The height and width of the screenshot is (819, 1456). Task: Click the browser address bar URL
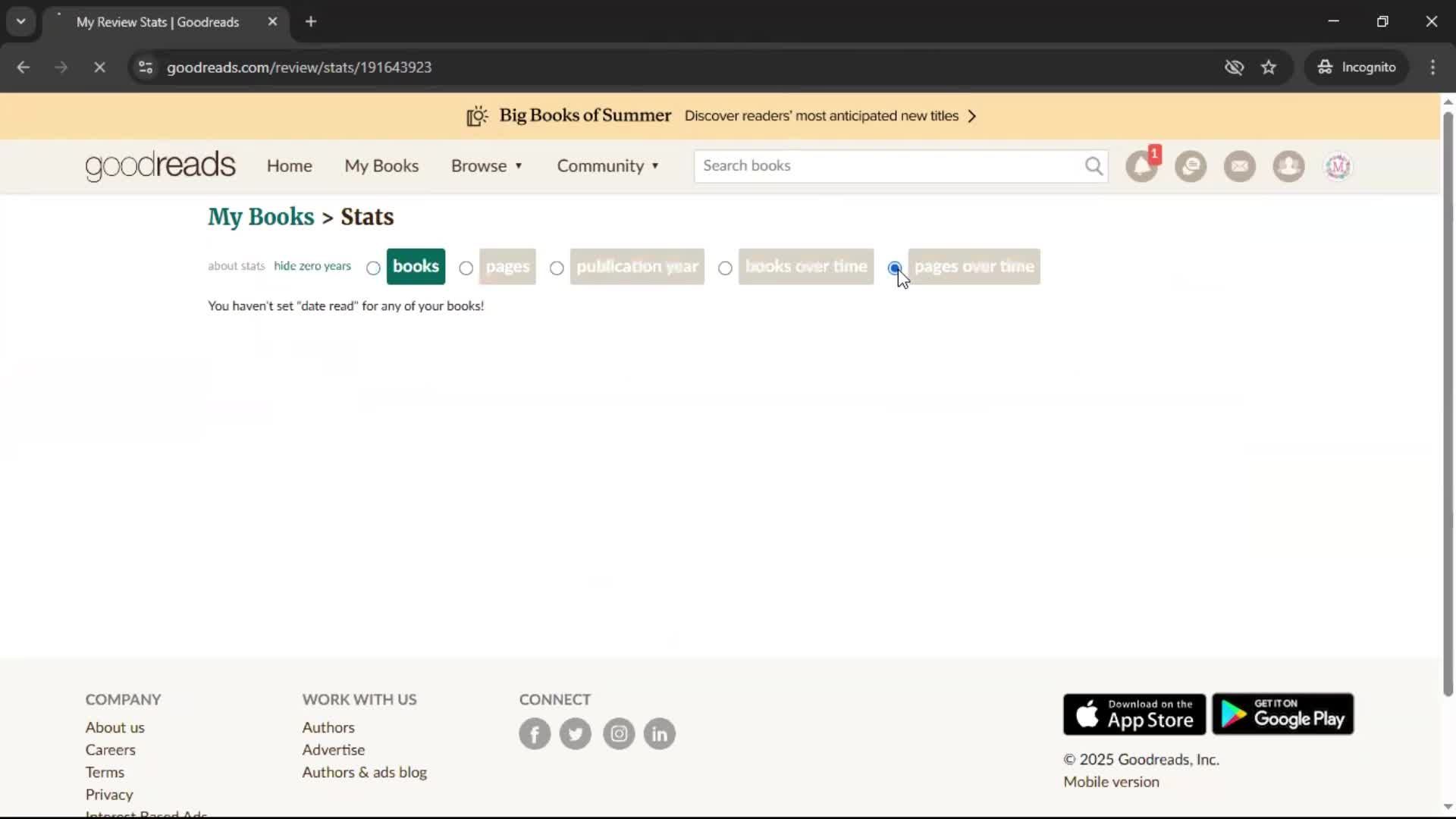pyautogui.click(x=299, y=67)
